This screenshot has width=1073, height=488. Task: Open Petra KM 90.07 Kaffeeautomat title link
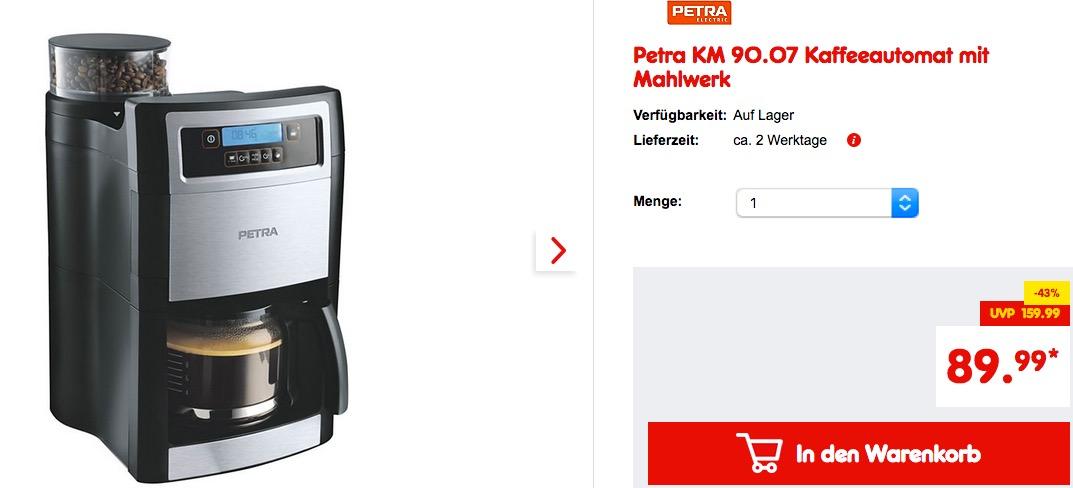pos(811,67)
